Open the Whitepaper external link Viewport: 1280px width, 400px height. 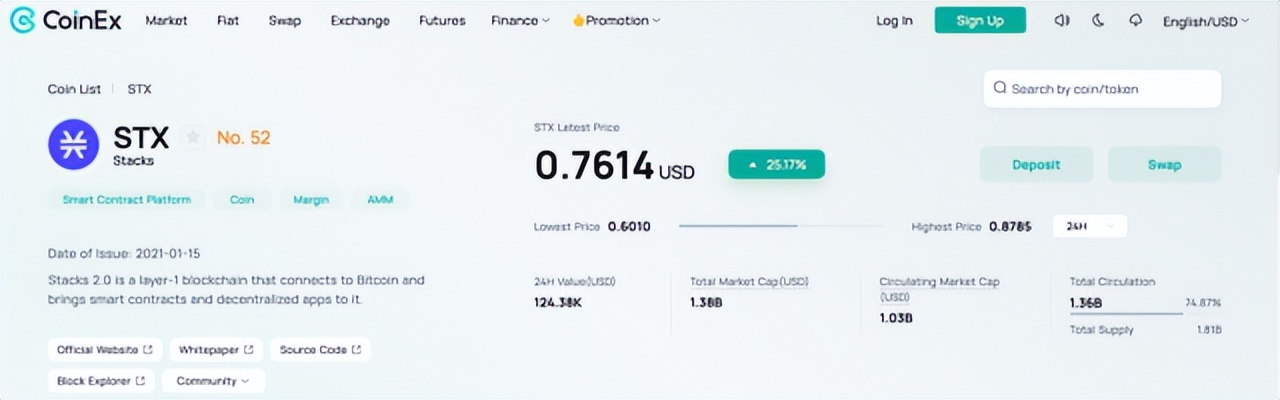[216, 350]
